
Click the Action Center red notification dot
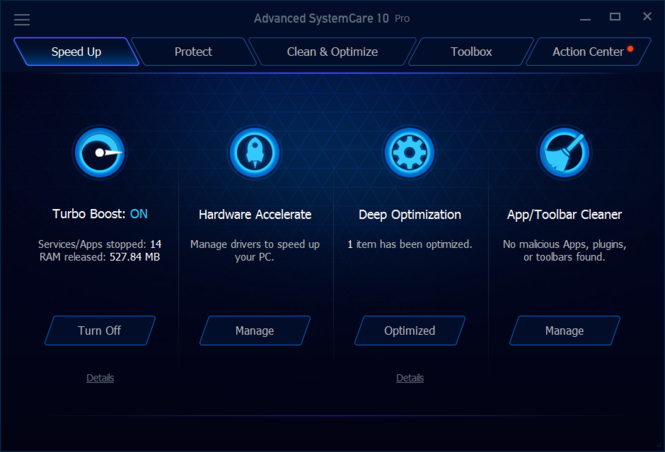point(630,49)
